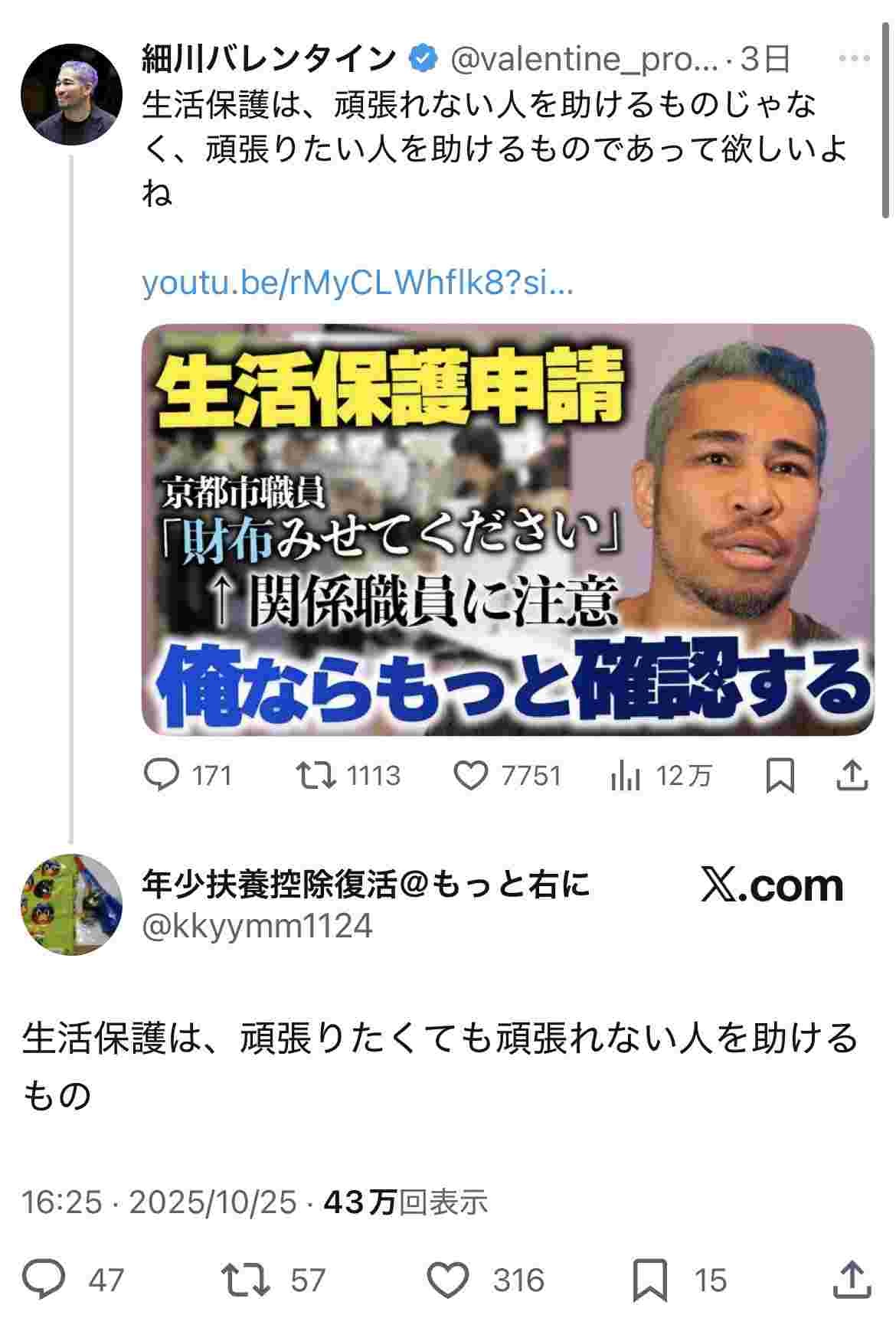Click the verified badge next to name
This screenshot has height=1341, width=896.
point(423,59)
